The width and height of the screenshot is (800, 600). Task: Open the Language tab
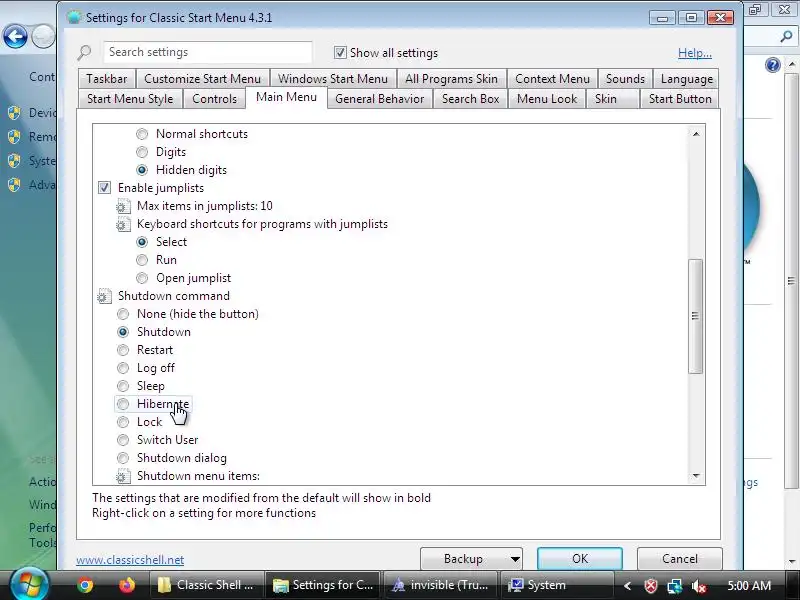coord(686,79)
